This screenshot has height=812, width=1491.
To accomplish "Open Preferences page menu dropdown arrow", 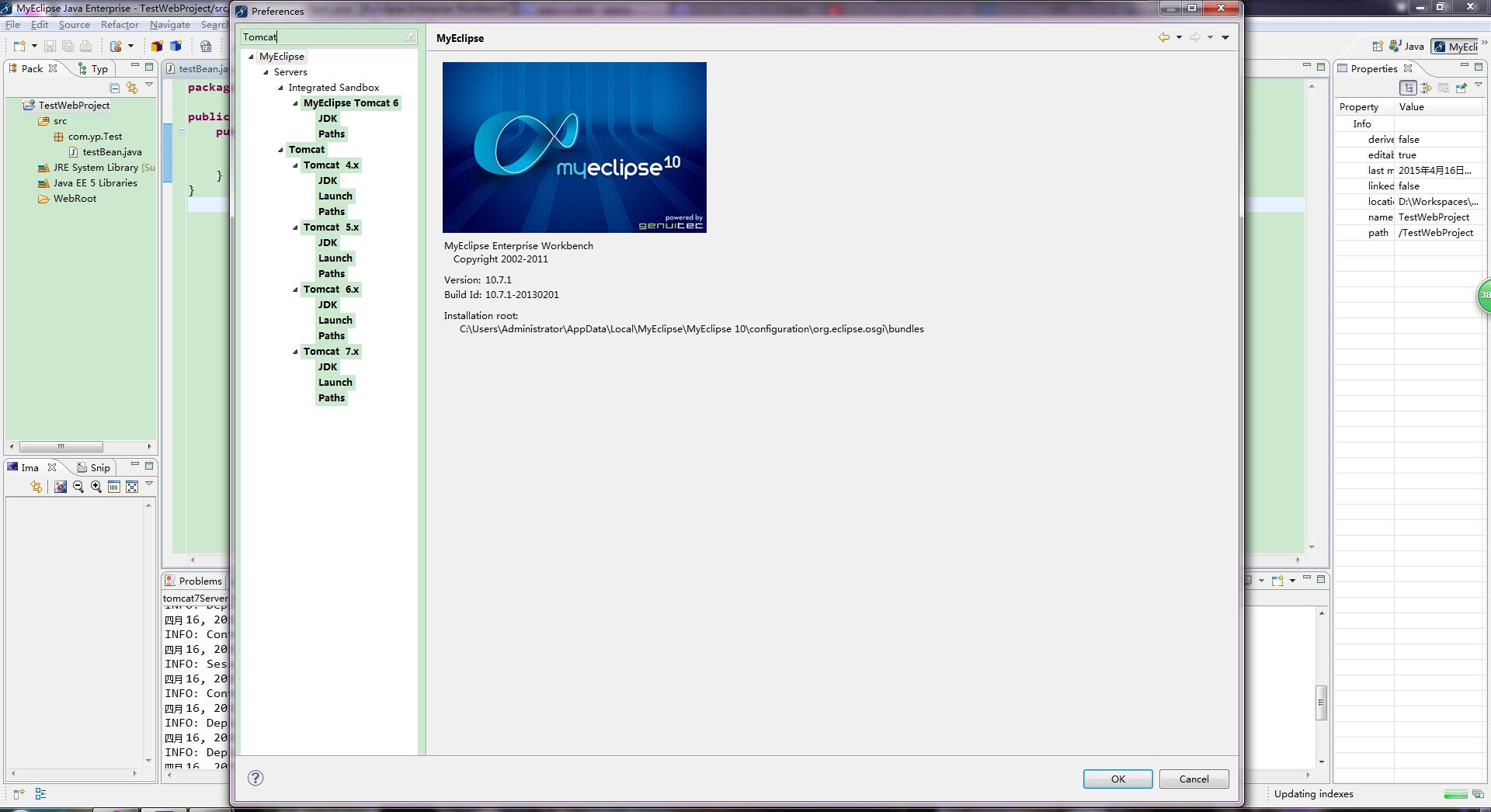I will [x=1225, y=37].
